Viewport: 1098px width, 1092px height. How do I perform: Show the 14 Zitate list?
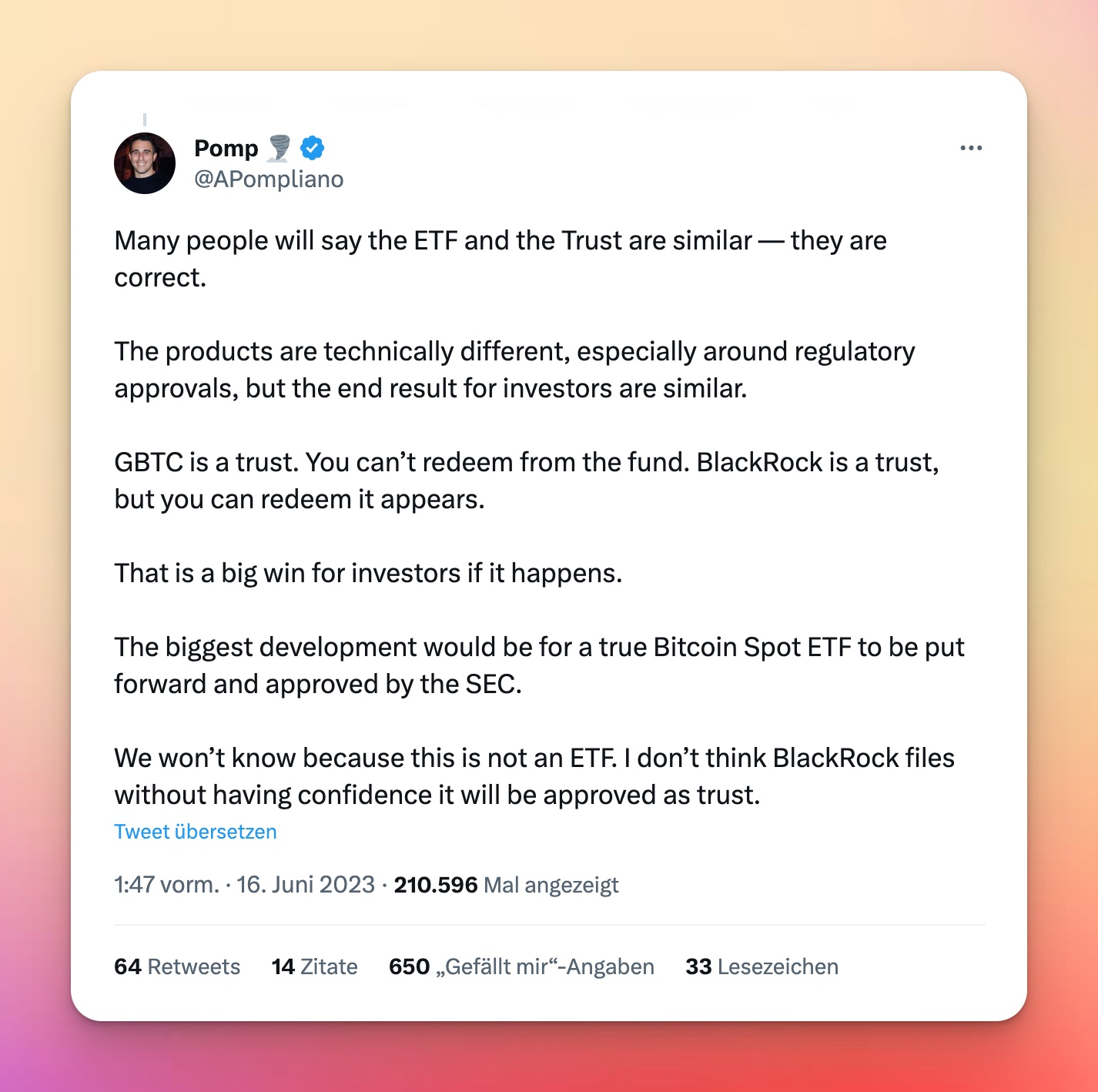tap(314, 966)
